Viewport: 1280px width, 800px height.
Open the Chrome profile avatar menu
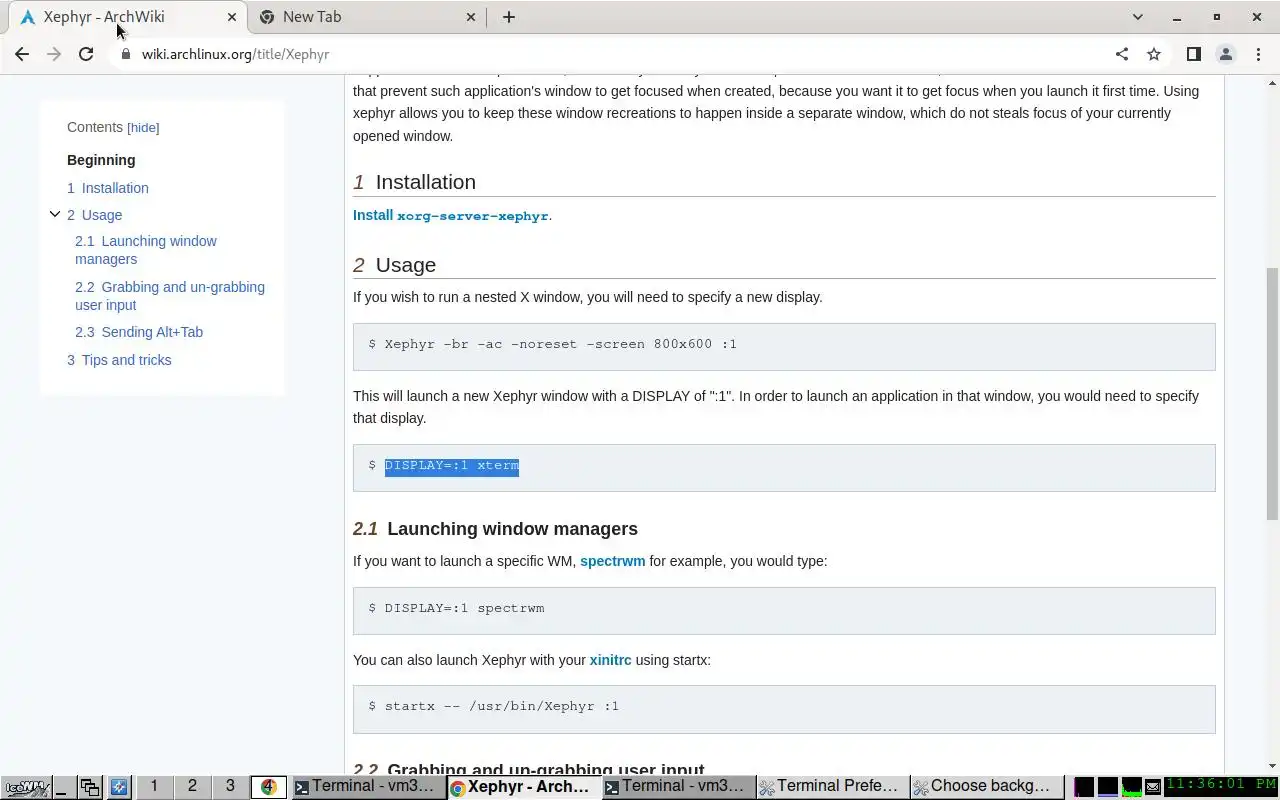1225,54
